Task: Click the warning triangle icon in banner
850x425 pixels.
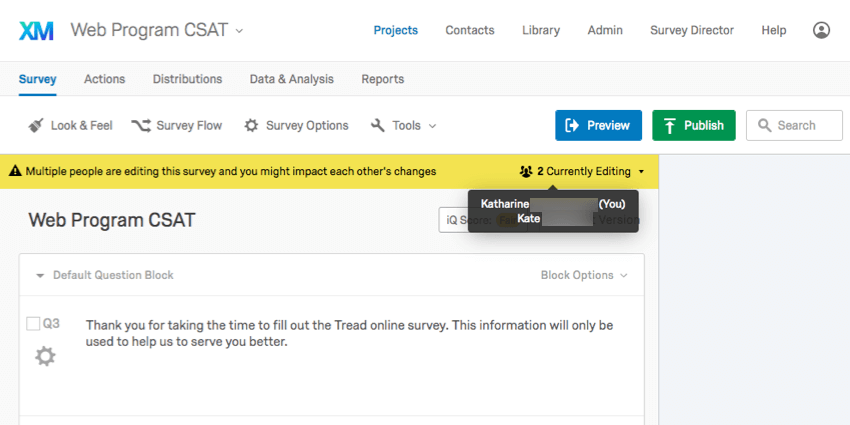Action: tap(16, 172)
